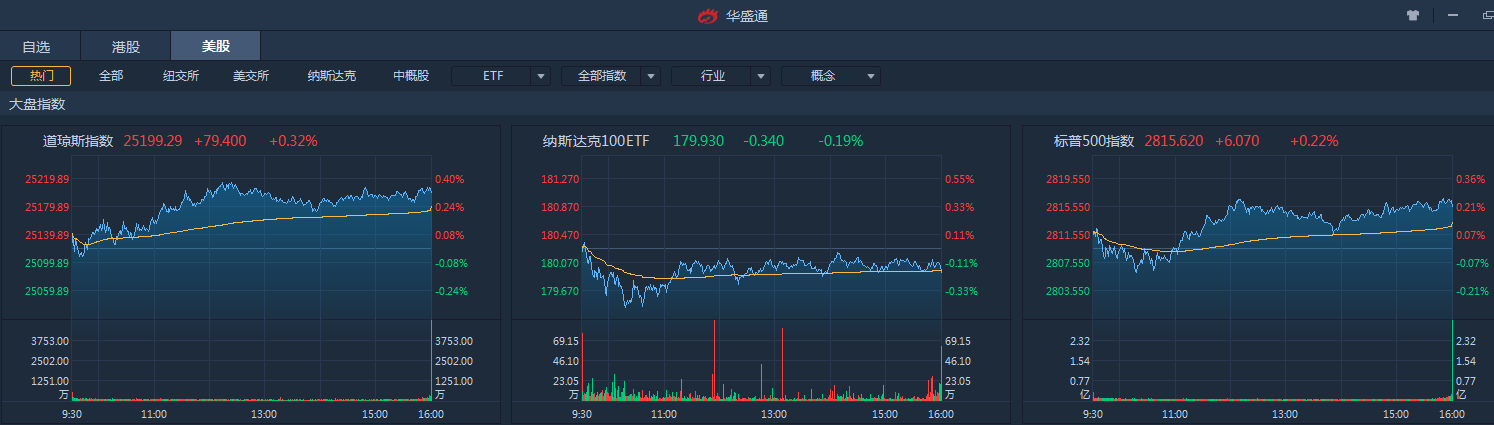
Task: Filter by 中概股 stocks
Action: pos(411,76)
